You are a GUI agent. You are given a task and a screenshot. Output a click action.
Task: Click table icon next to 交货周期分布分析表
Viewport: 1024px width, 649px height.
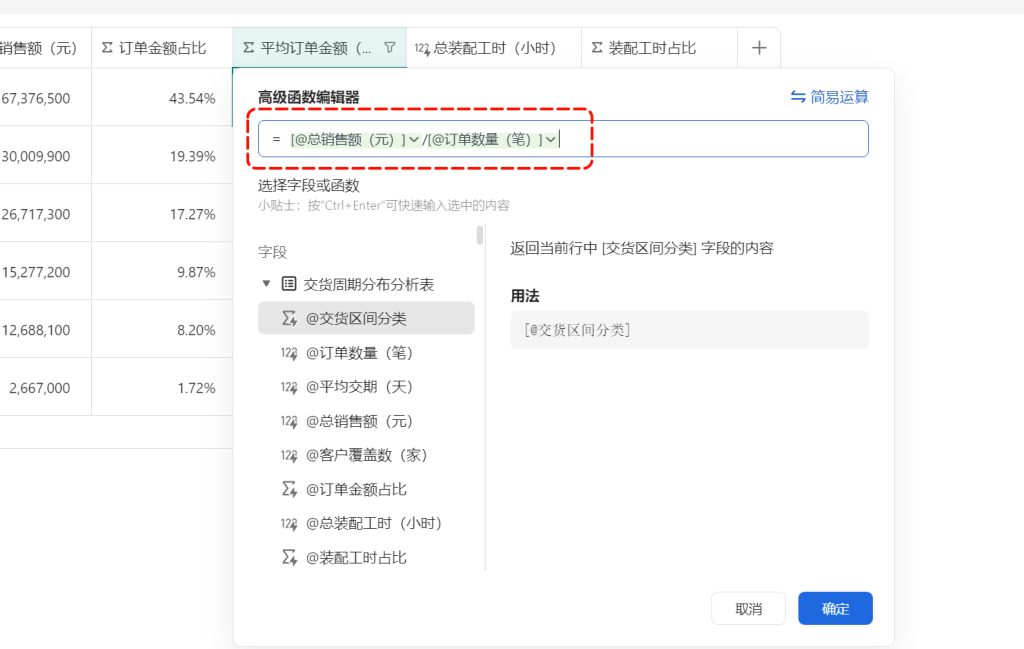289,283
